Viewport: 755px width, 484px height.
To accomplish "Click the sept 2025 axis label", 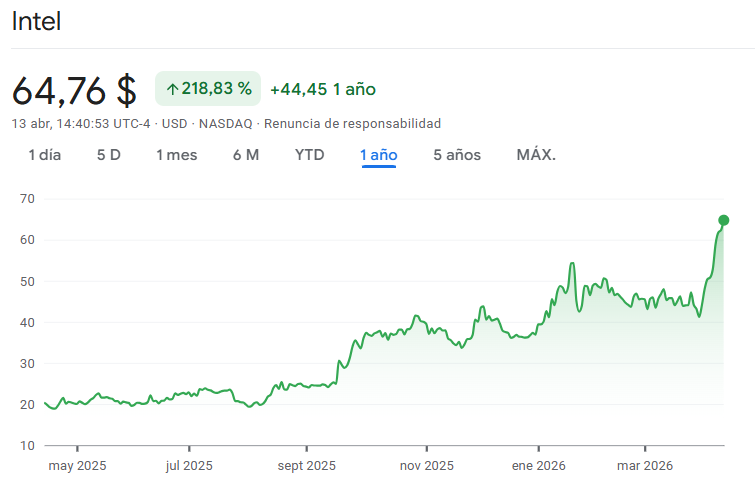I will click(307, 466).
